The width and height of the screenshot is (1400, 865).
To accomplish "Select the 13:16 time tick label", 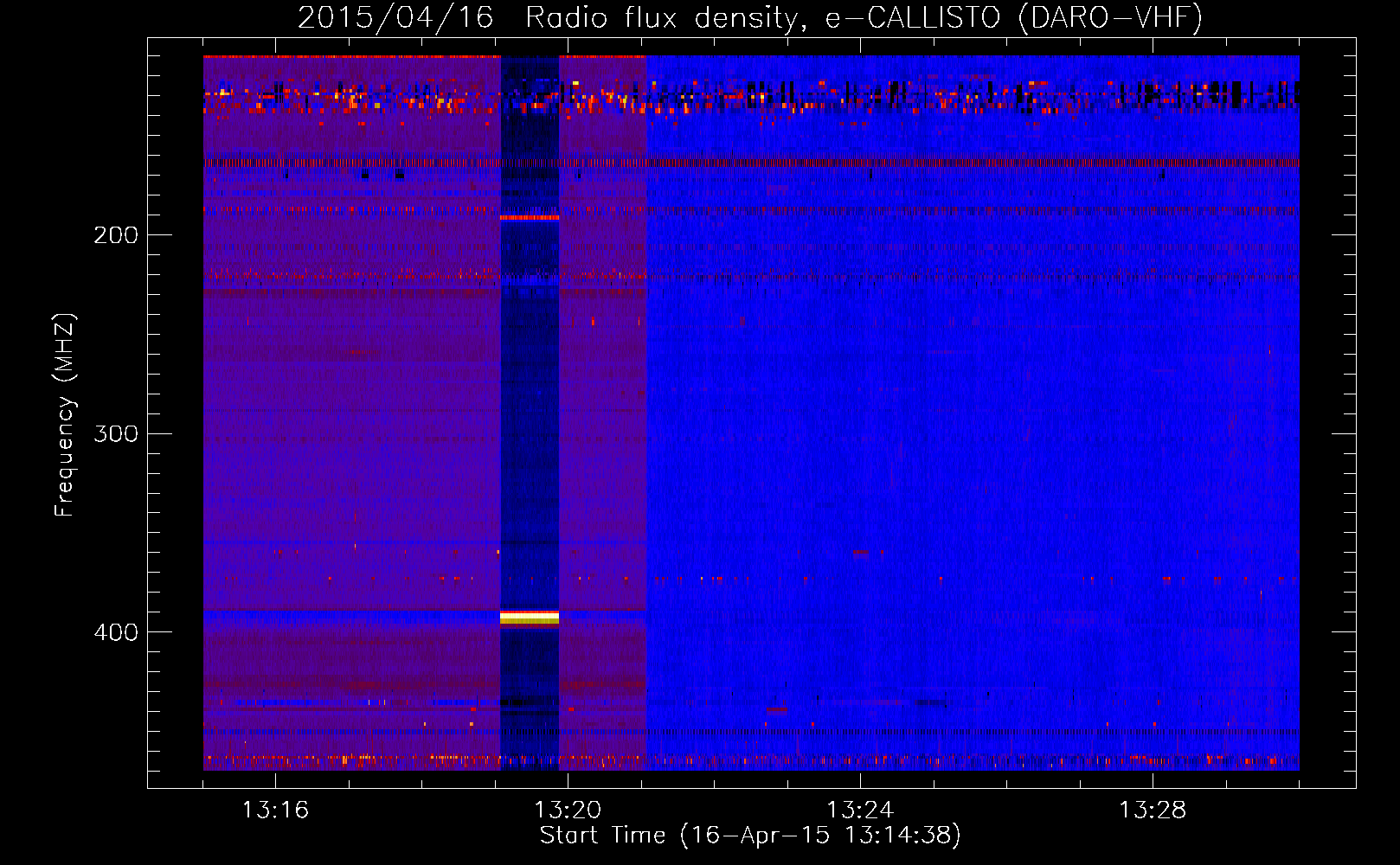I will coord(275,811).
